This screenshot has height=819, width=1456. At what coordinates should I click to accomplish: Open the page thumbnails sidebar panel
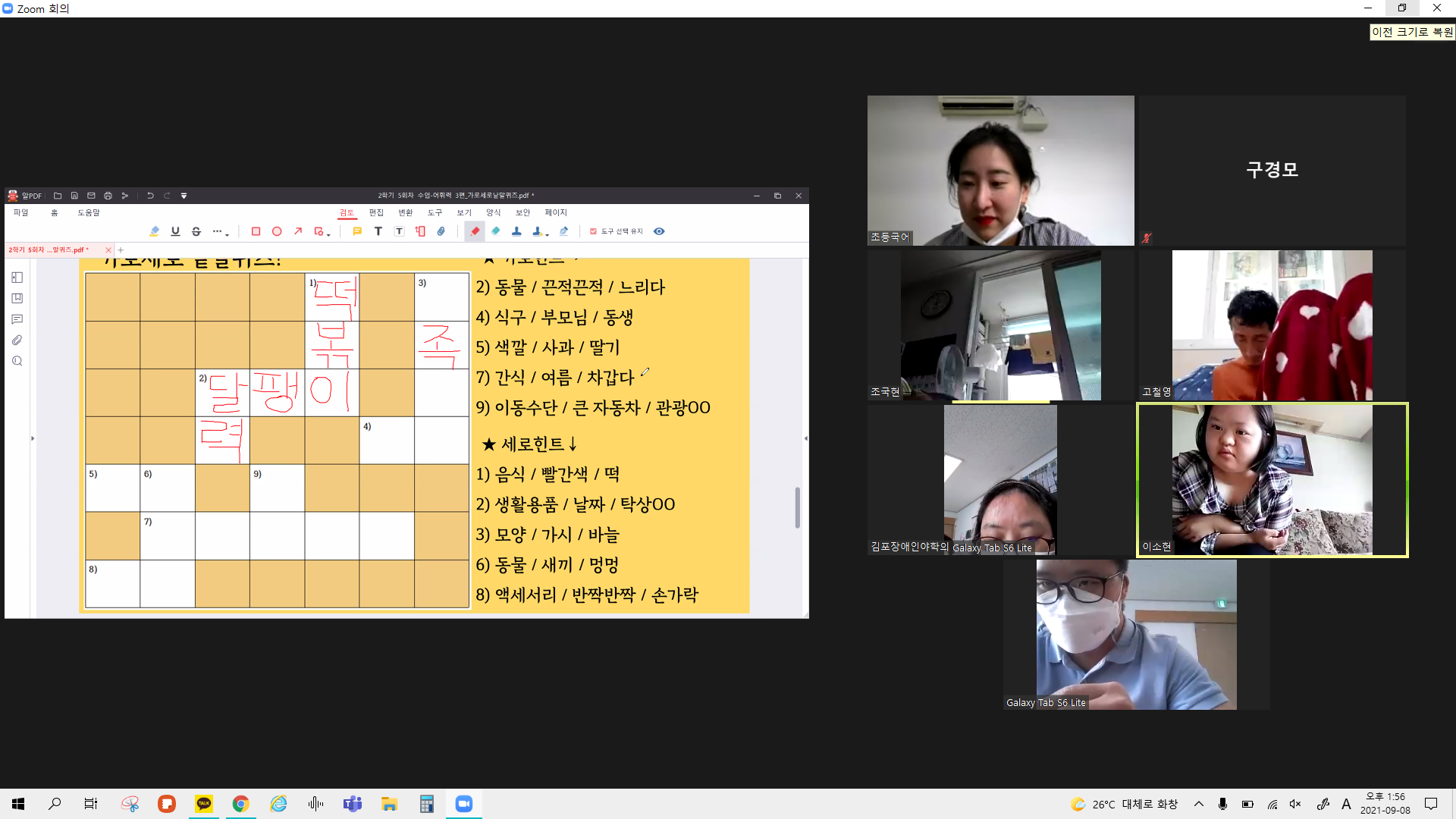tap(17, 278)
